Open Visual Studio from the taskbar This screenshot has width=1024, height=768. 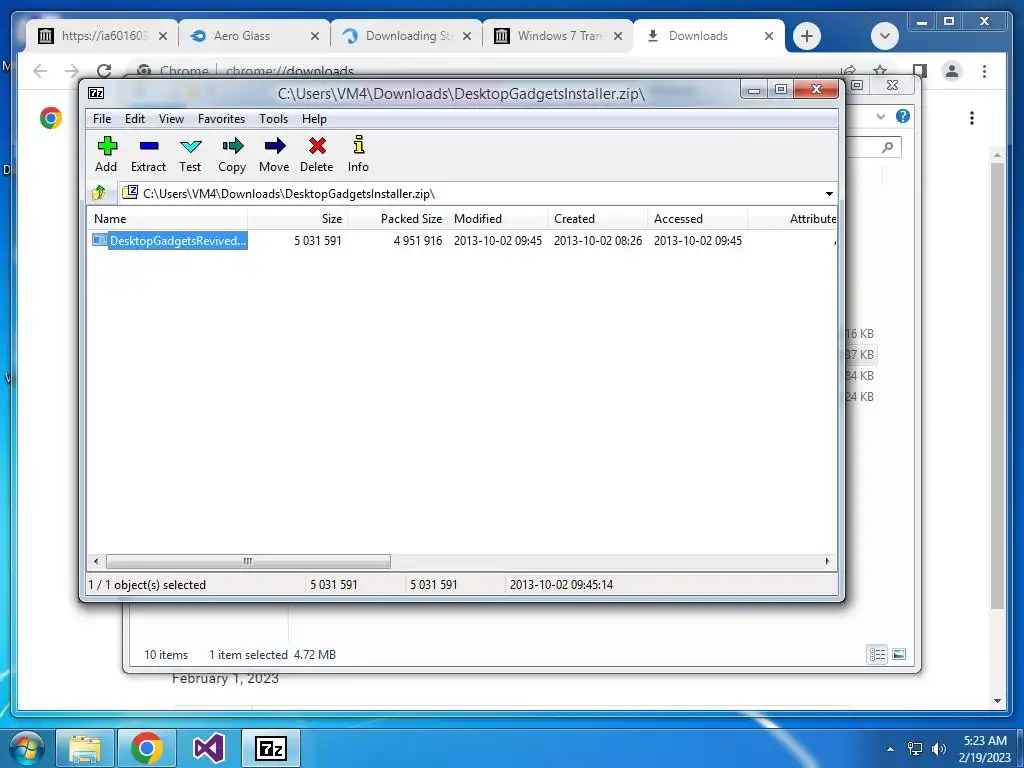tap(208, 748)
